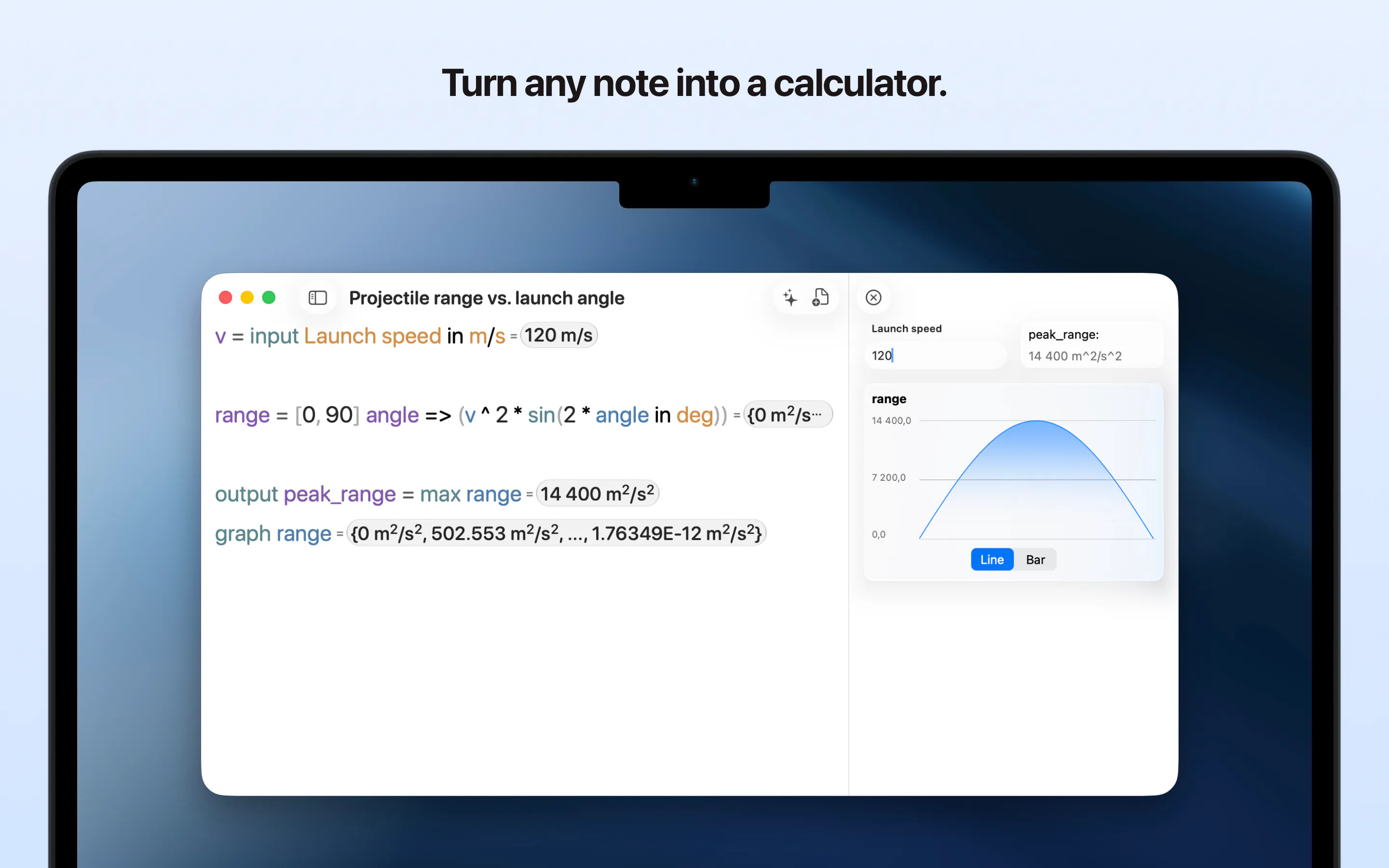Click the 'range' graph title
The image size is (1389, 868).
coord(888,399)
